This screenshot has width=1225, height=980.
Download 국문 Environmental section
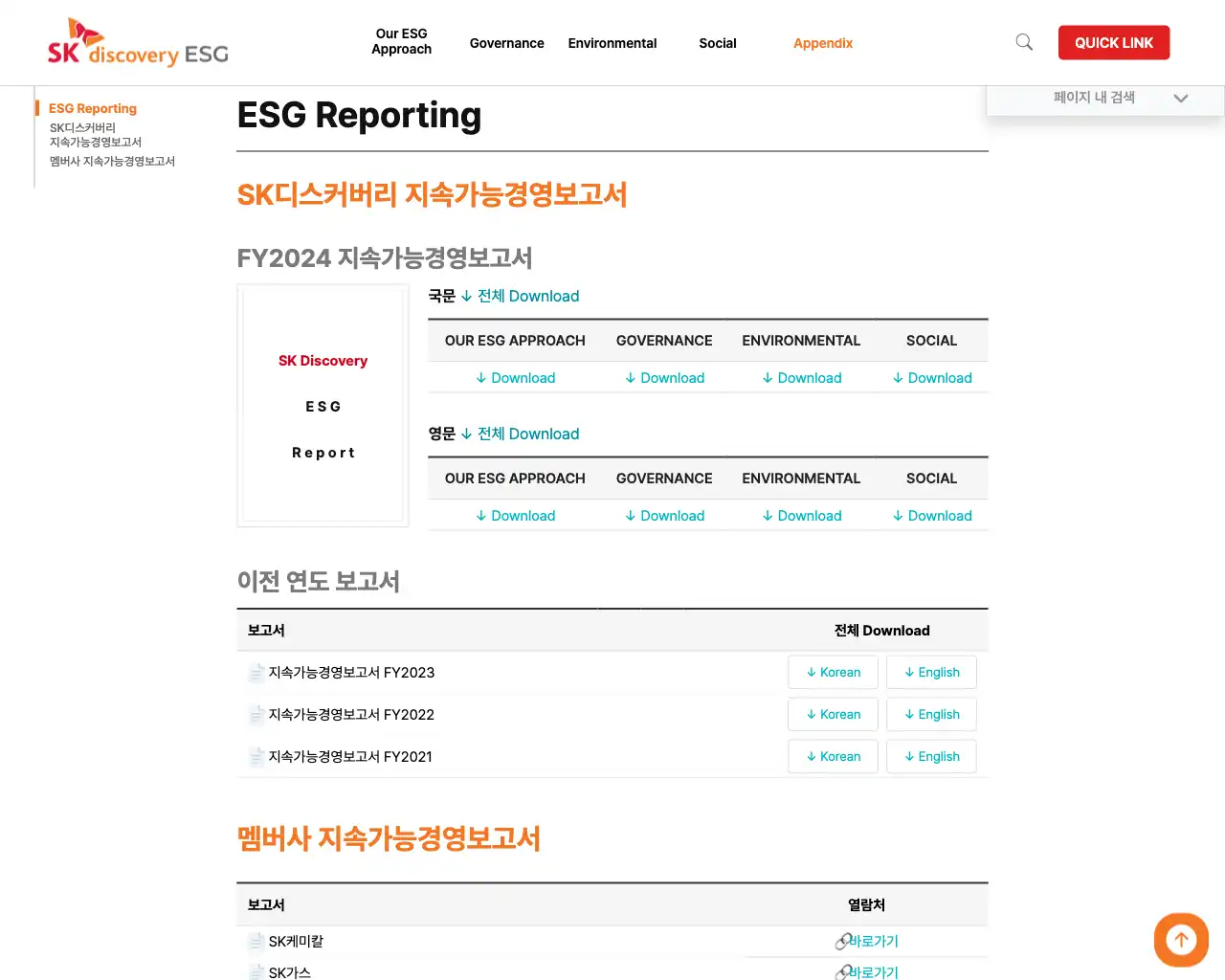tap(802, 378)
